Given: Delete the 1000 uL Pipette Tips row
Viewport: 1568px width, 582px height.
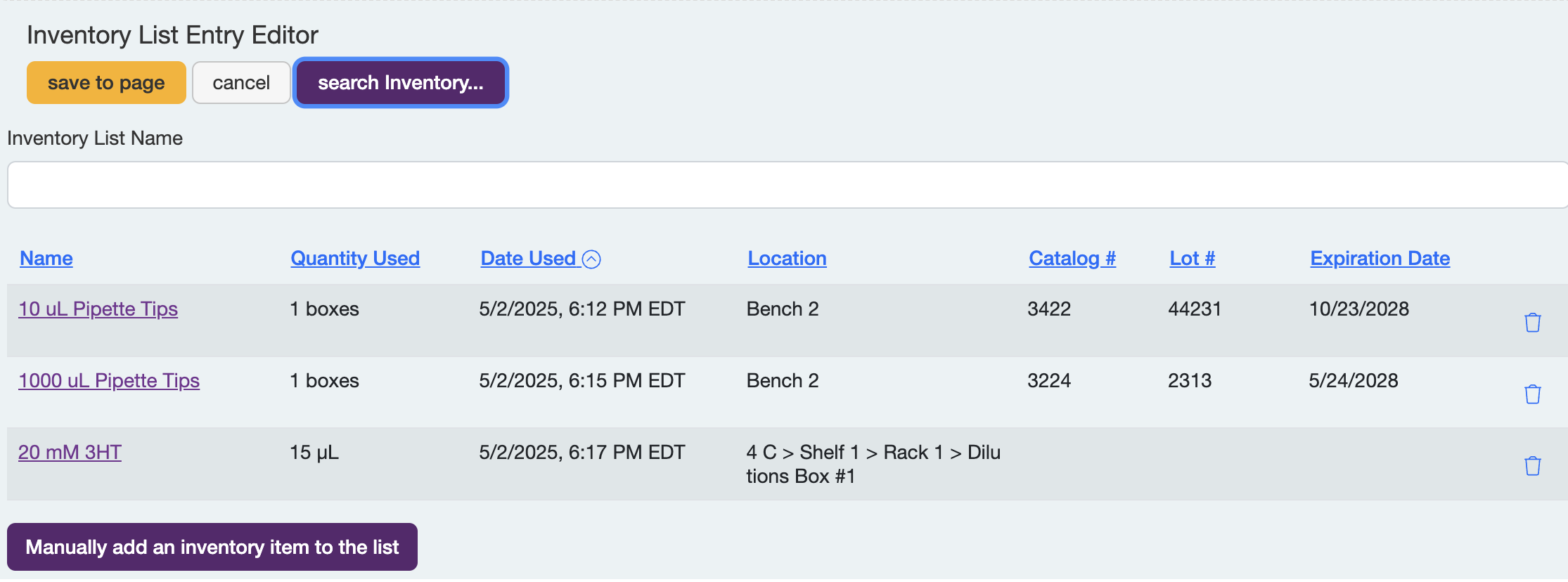Looking at the screenshot, I should 1533,394.
